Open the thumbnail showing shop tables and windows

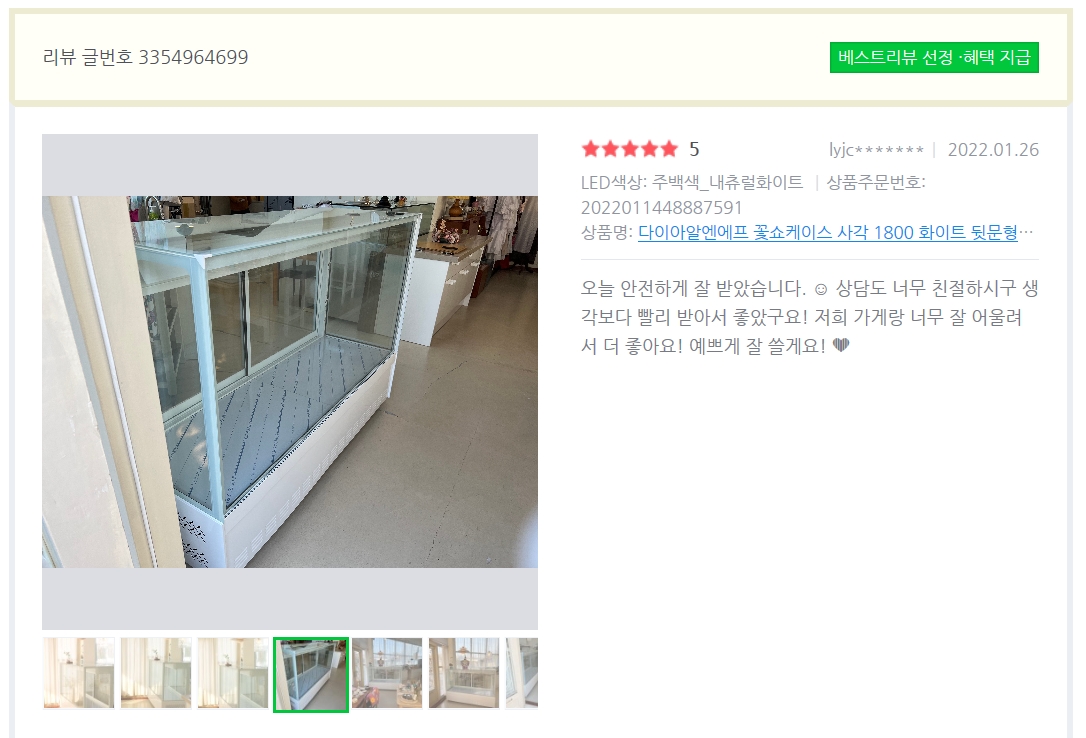point(387,673)
